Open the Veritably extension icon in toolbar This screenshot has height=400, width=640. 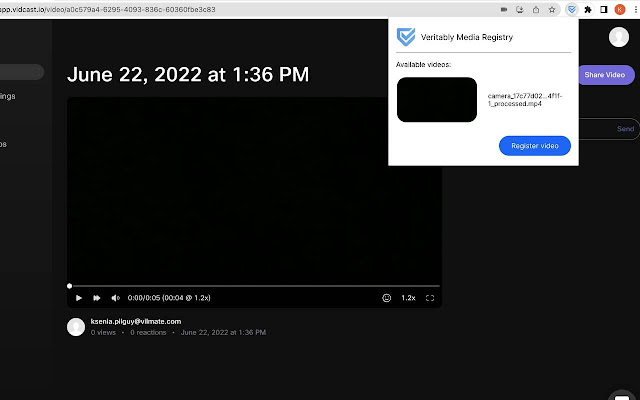pyautogui.click(x=572, y=9)
